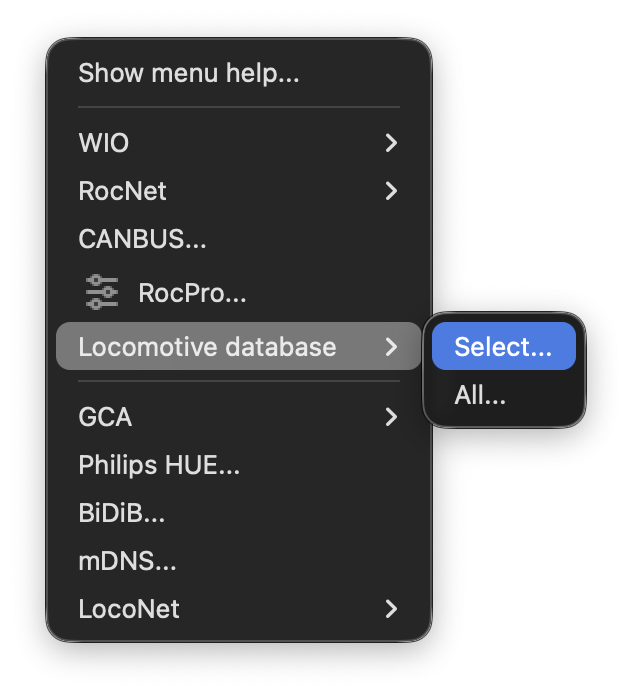Open Philips HUE settings

coord(159,465)
